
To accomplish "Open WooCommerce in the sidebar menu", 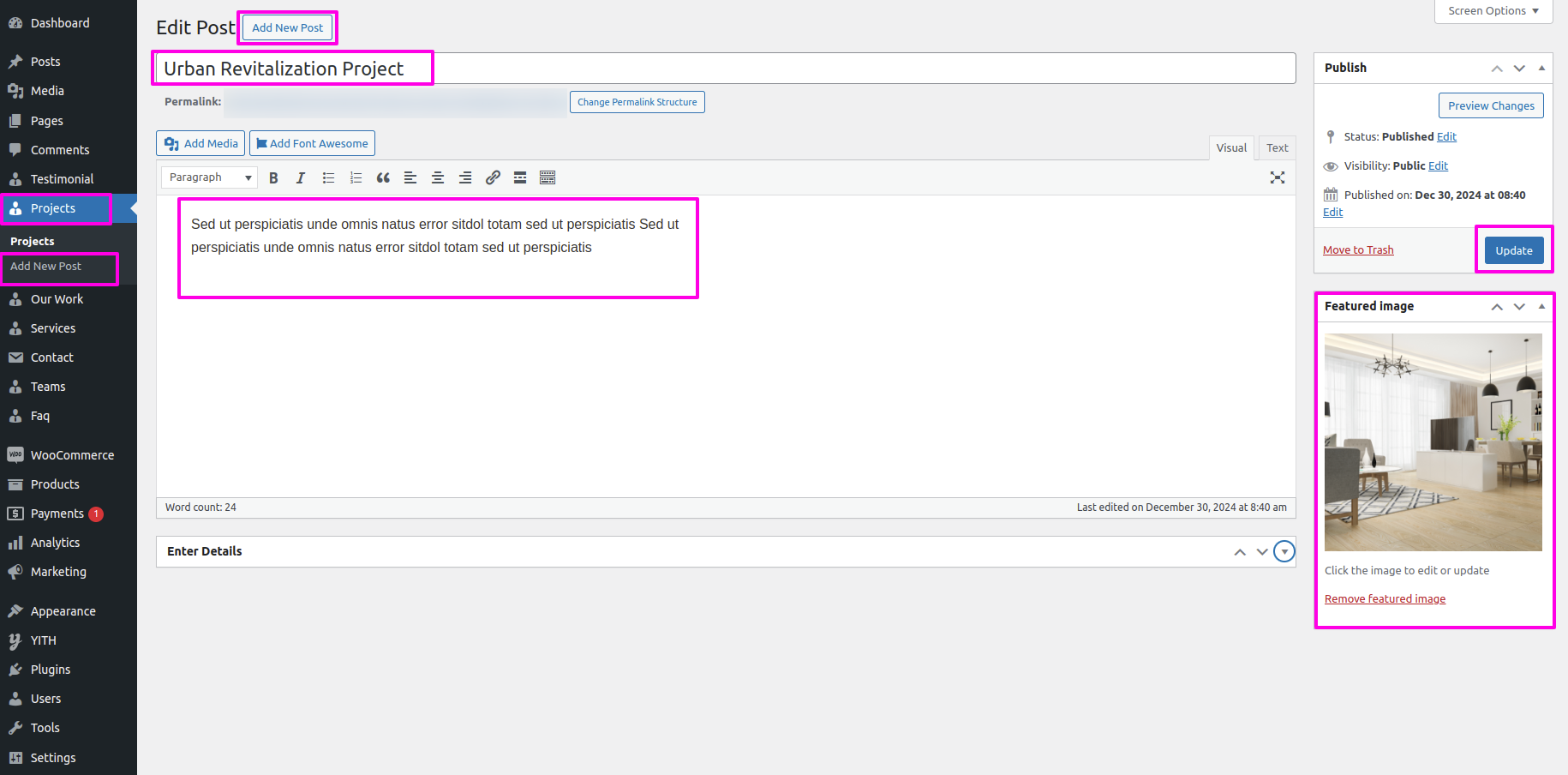I will pyautogui.click(x=72, y=455).
